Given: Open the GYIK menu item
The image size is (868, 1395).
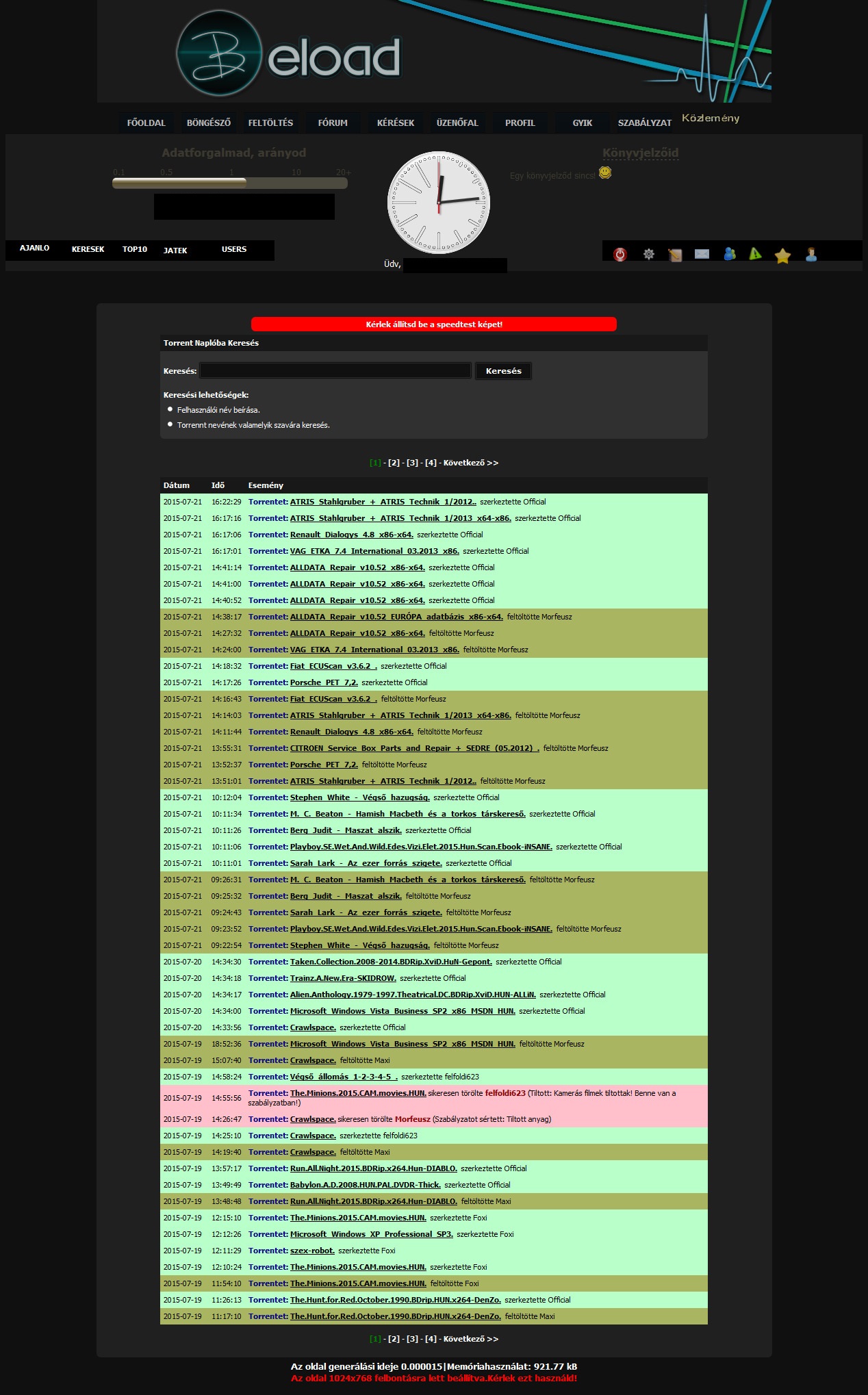Looking at the screenshot, I should 583,123.
